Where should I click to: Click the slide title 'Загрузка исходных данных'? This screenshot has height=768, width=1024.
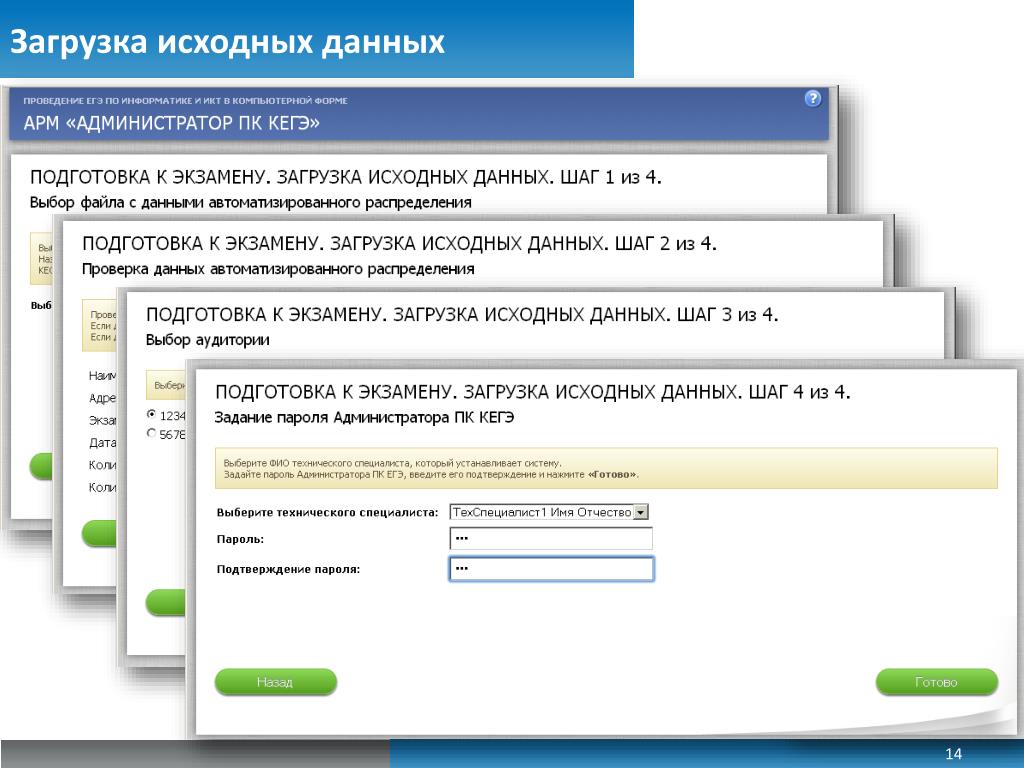click(227, 41)
